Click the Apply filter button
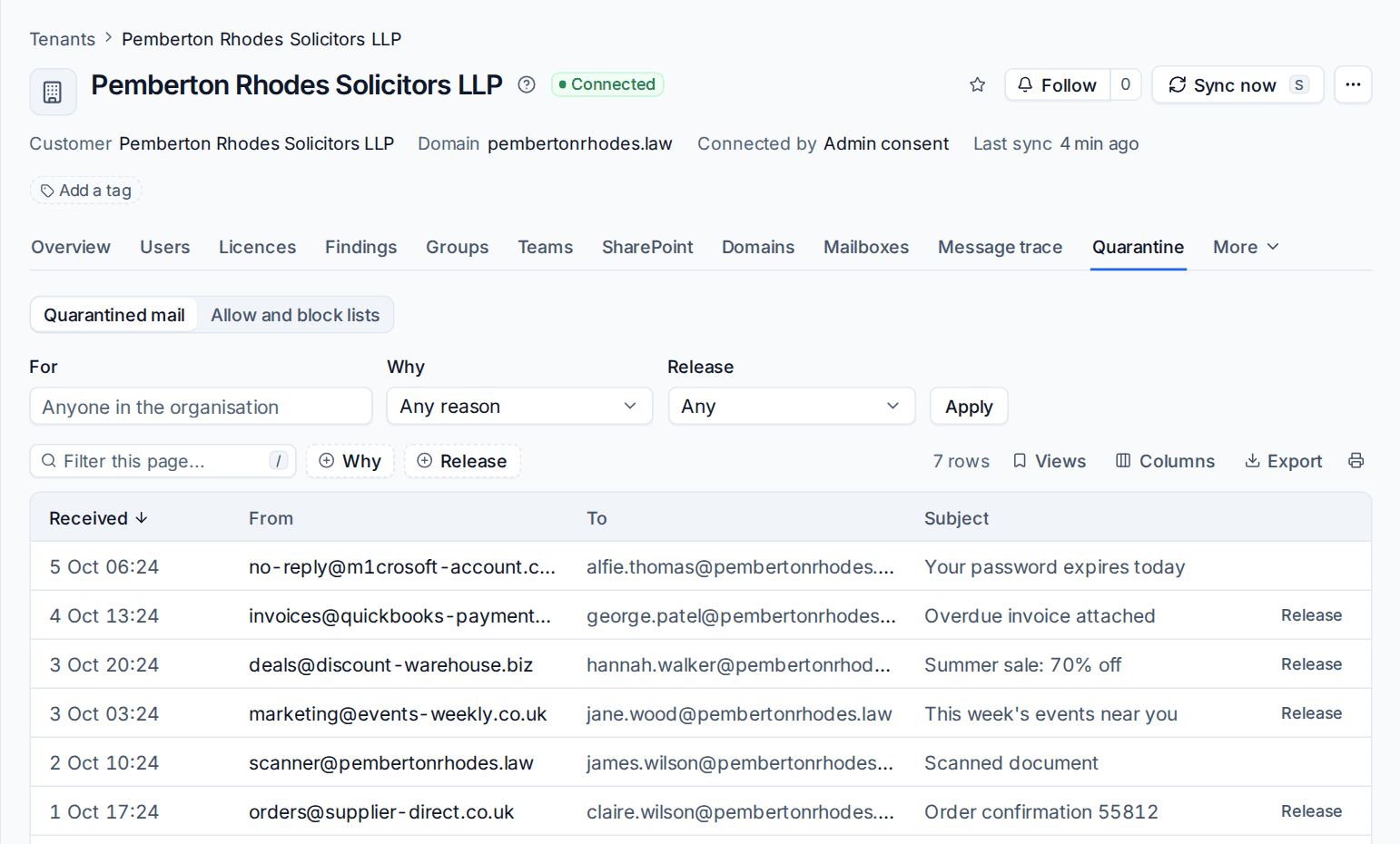1400x844 pixels. (x=969, y=407)
